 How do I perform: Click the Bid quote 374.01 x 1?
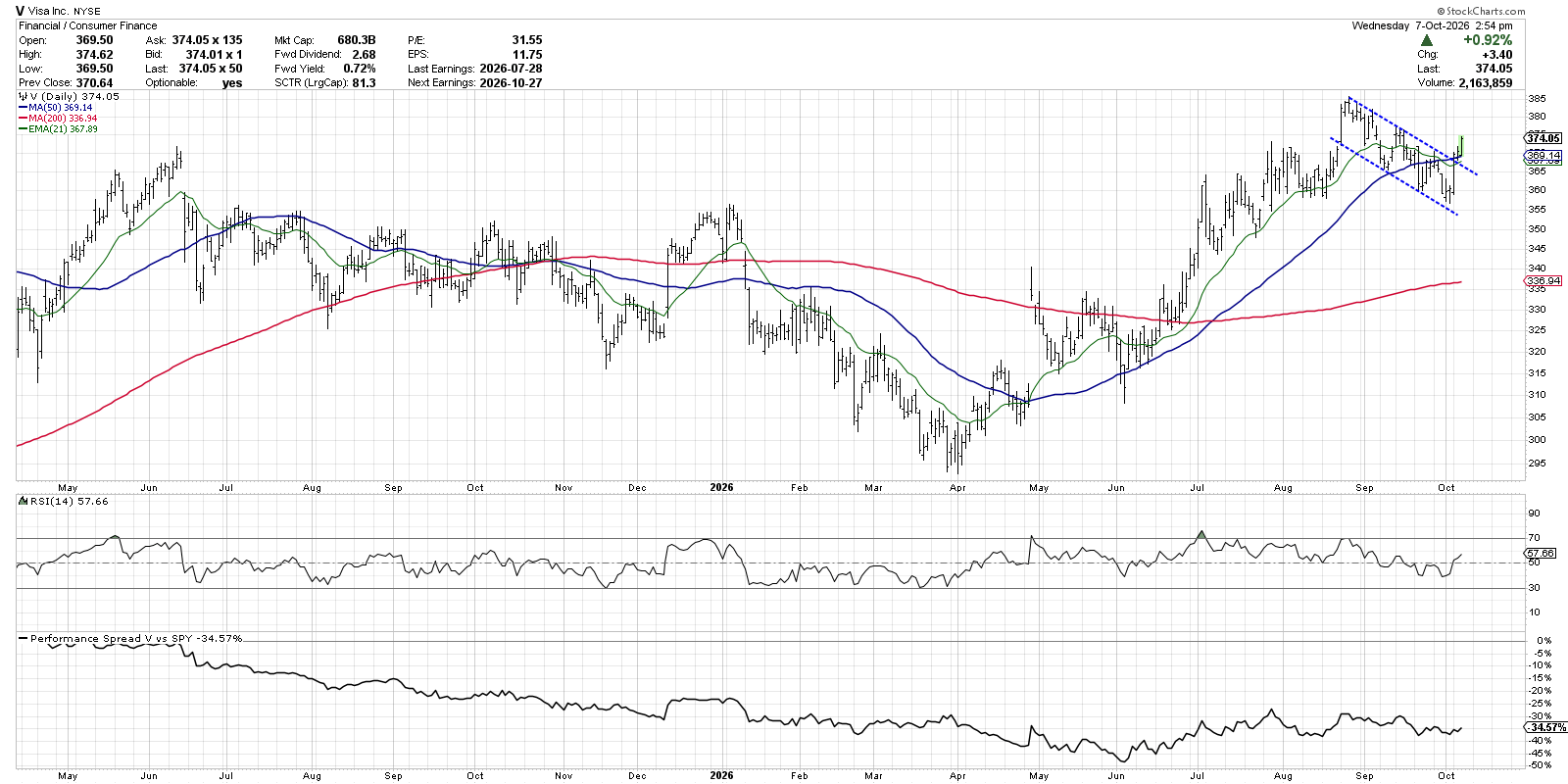pos(214,55)
